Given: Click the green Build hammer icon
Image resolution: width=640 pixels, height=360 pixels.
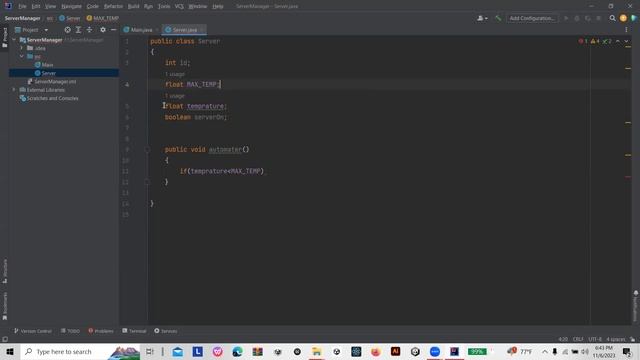Looking at the screenshot, I should [498, 18].
